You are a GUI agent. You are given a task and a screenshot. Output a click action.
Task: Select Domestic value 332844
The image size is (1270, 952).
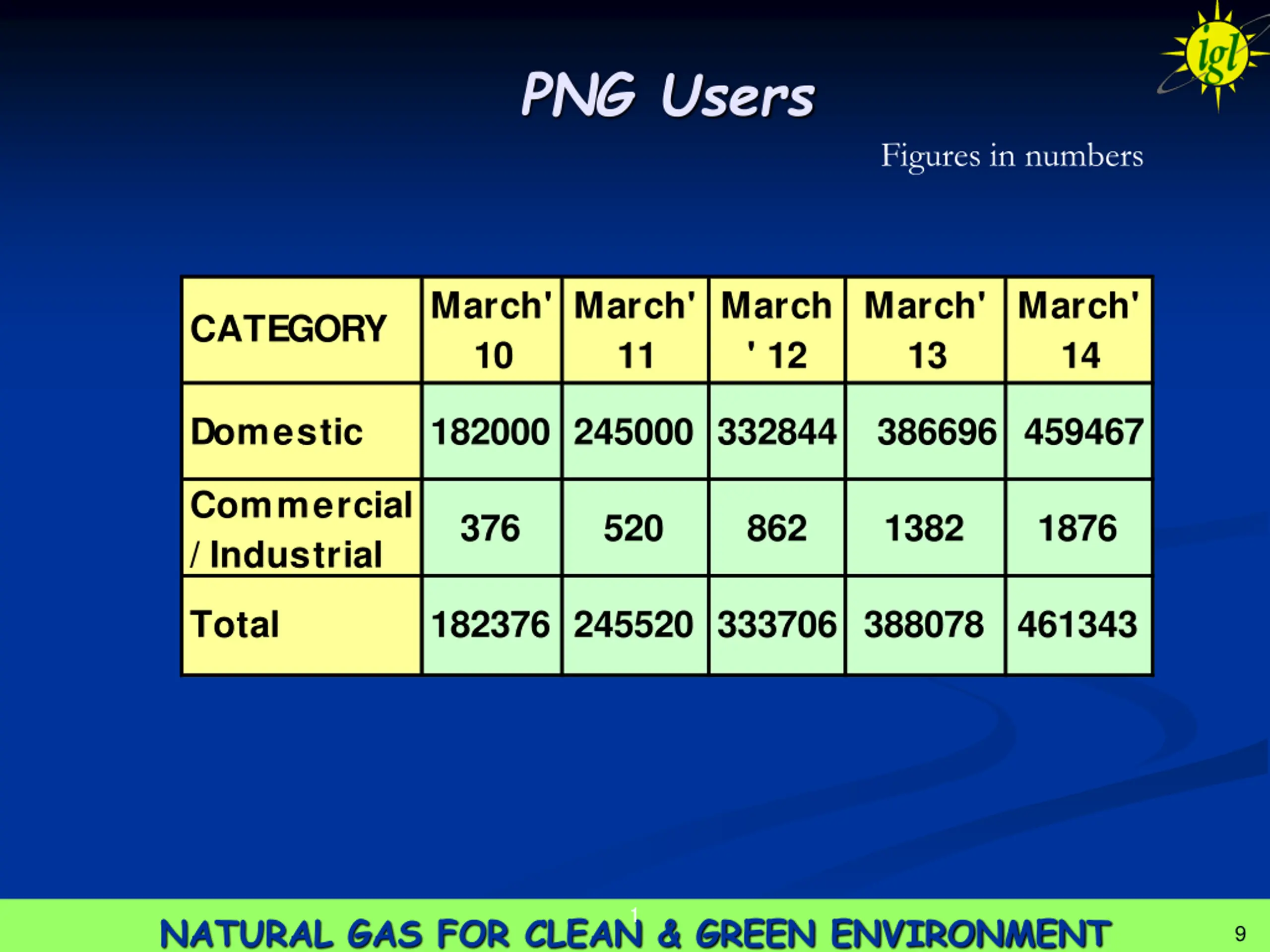(777, 431)
